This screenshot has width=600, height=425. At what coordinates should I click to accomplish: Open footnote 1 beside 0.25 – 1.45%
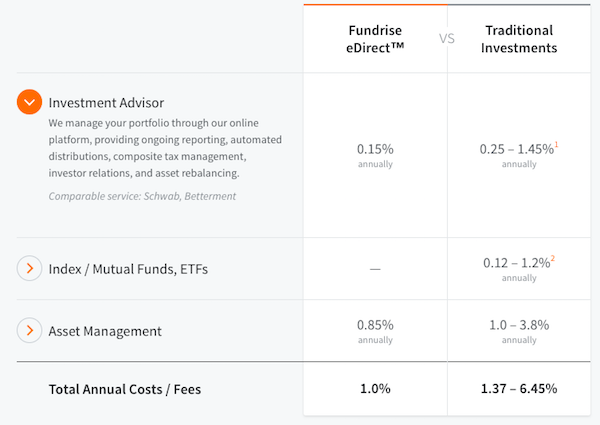556,145
